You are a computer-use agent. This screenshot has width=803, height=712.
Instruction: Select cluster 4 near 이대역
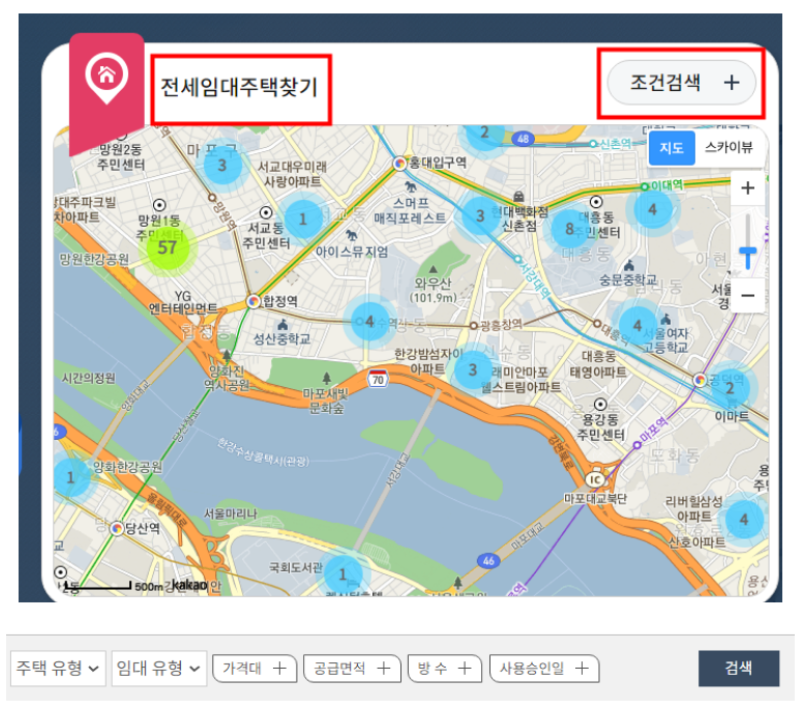click(652, 210)
